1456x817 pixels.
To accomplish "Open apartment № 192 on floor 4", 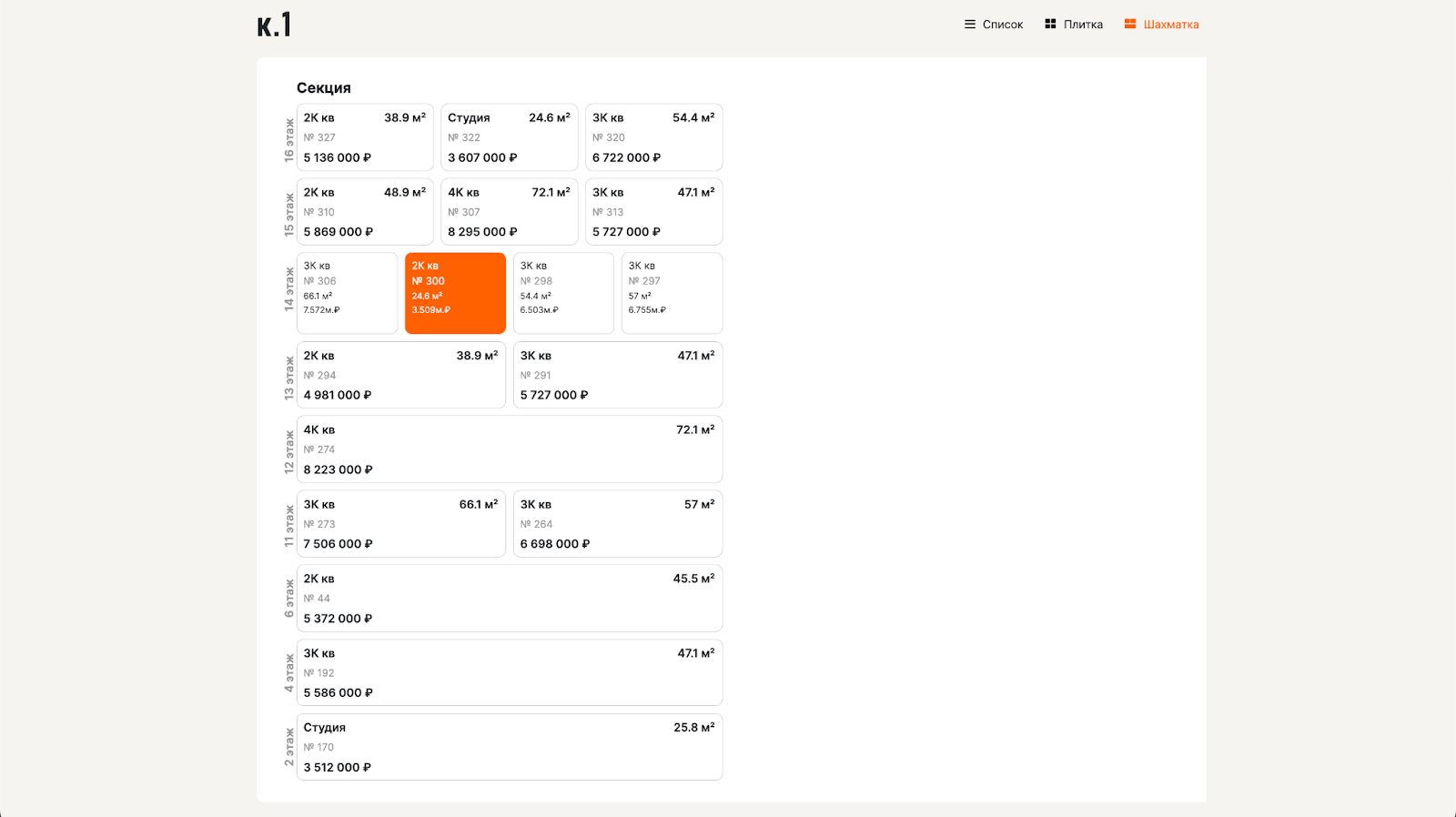I will tap(510, 672).
